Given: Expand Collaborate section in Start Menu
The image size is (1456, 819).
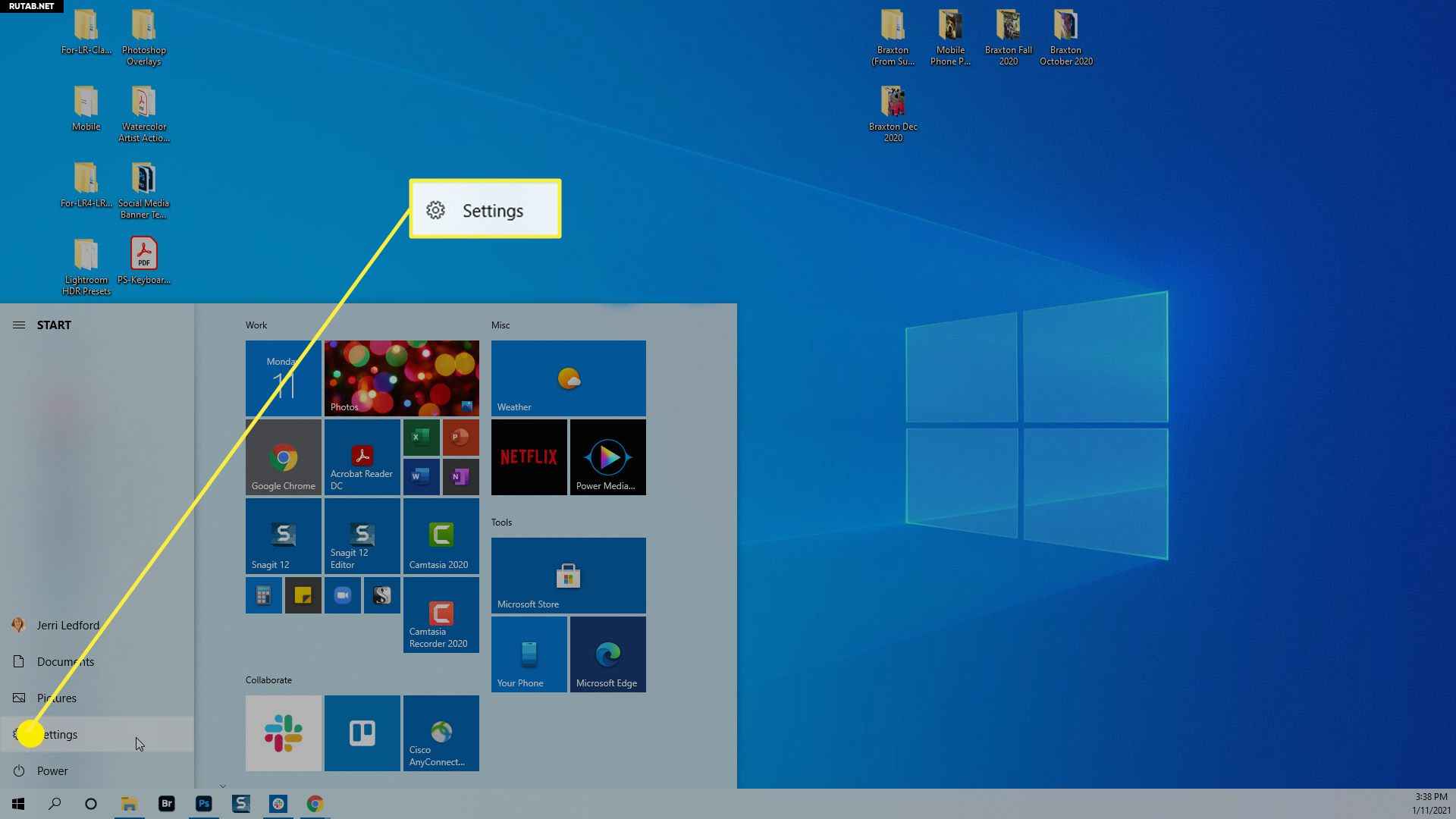Looking at the screenshot, I should pos(268,680).
